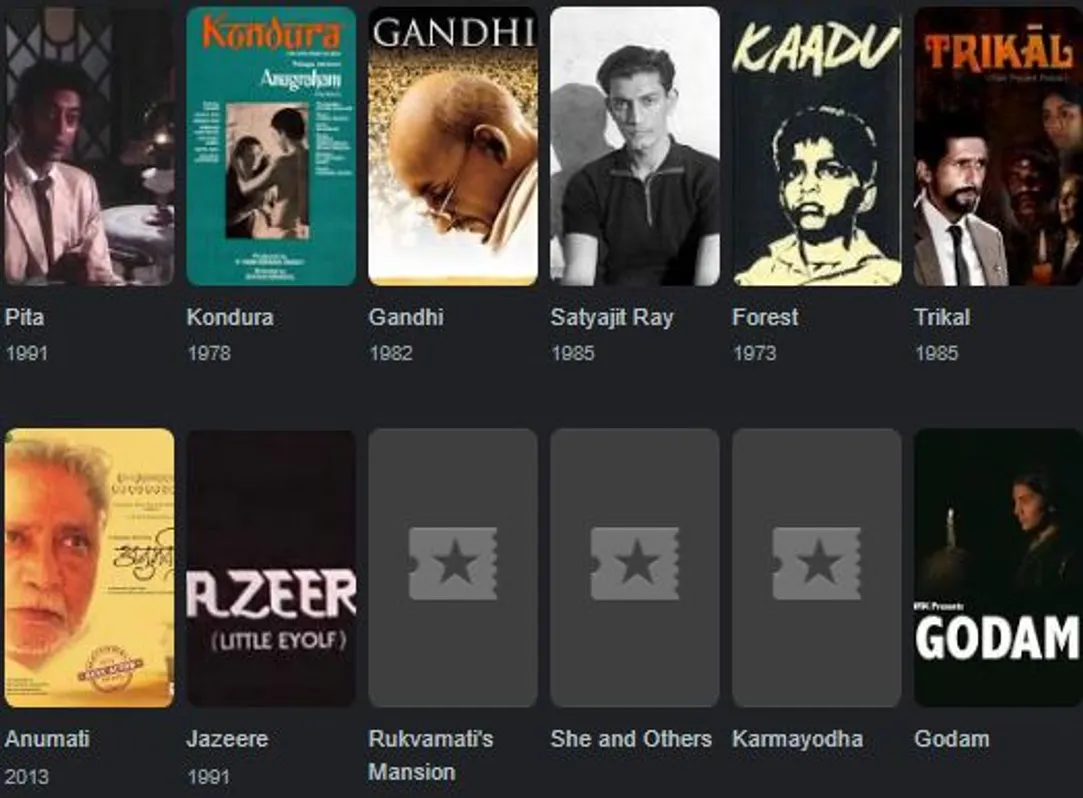Viewport: 1083px width, 798px height.
Task: Click the Jazeere Little Eyolf poster
Action: (x=271, y=567)
